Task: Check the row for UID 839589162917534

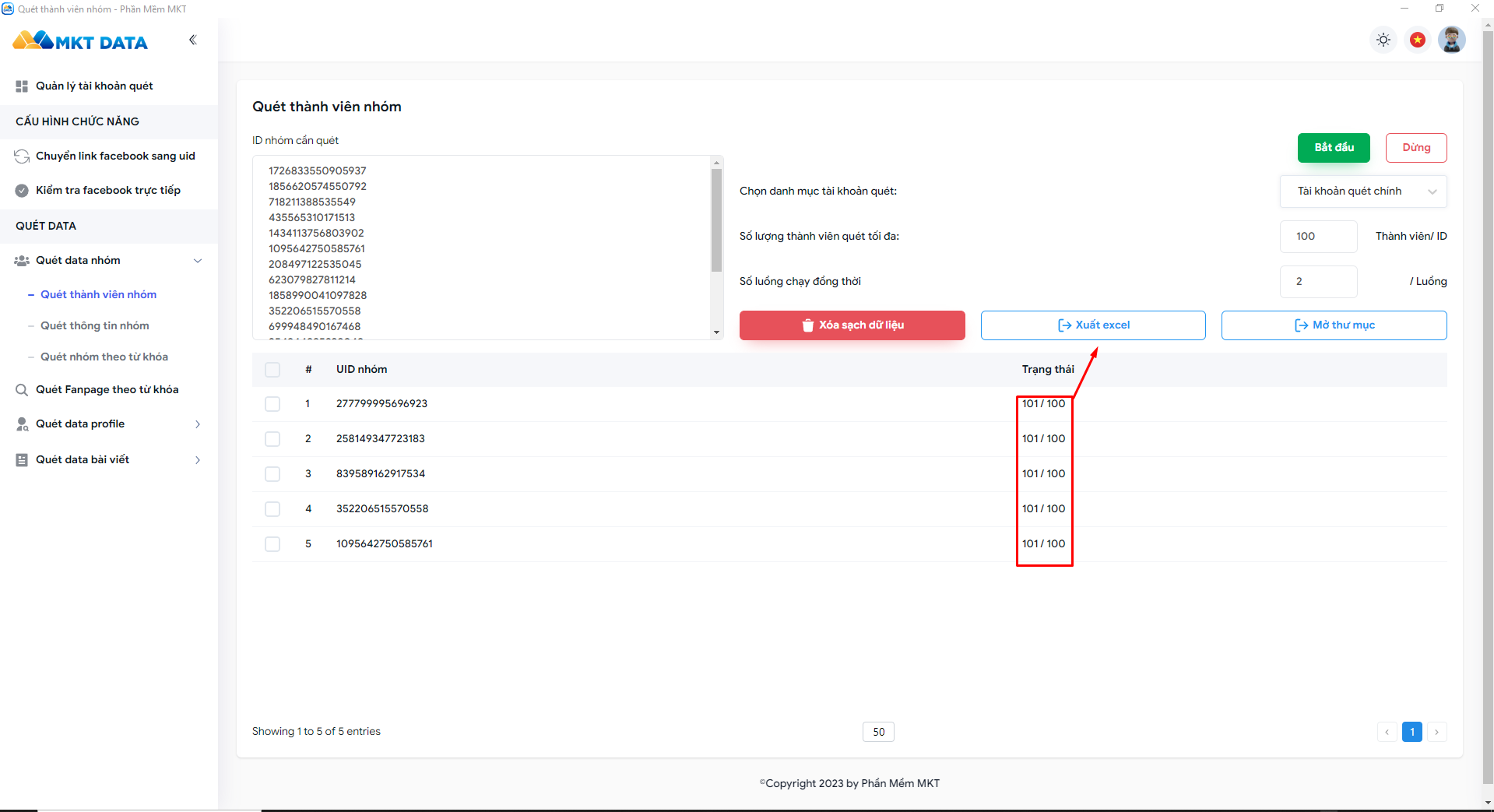Action: pos(272,474)
